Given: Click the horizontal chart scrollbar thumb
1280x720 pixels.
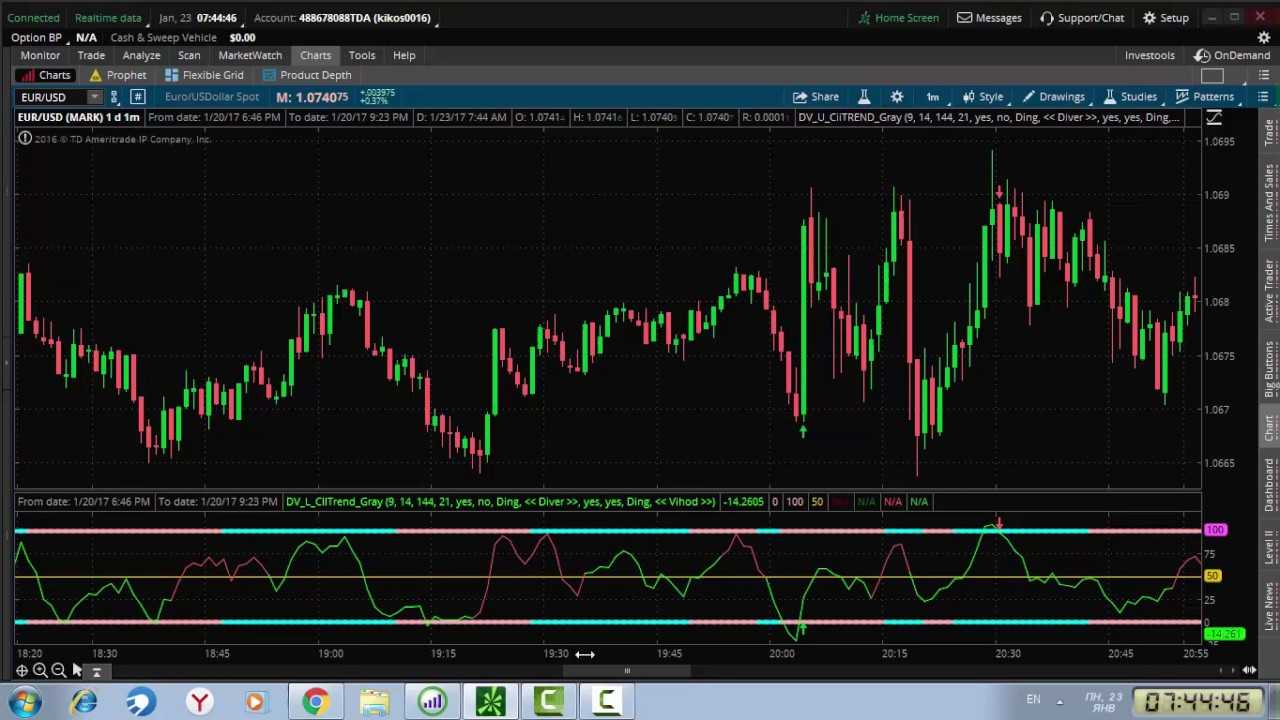Looking at the screenshot, I should point(627,671).
